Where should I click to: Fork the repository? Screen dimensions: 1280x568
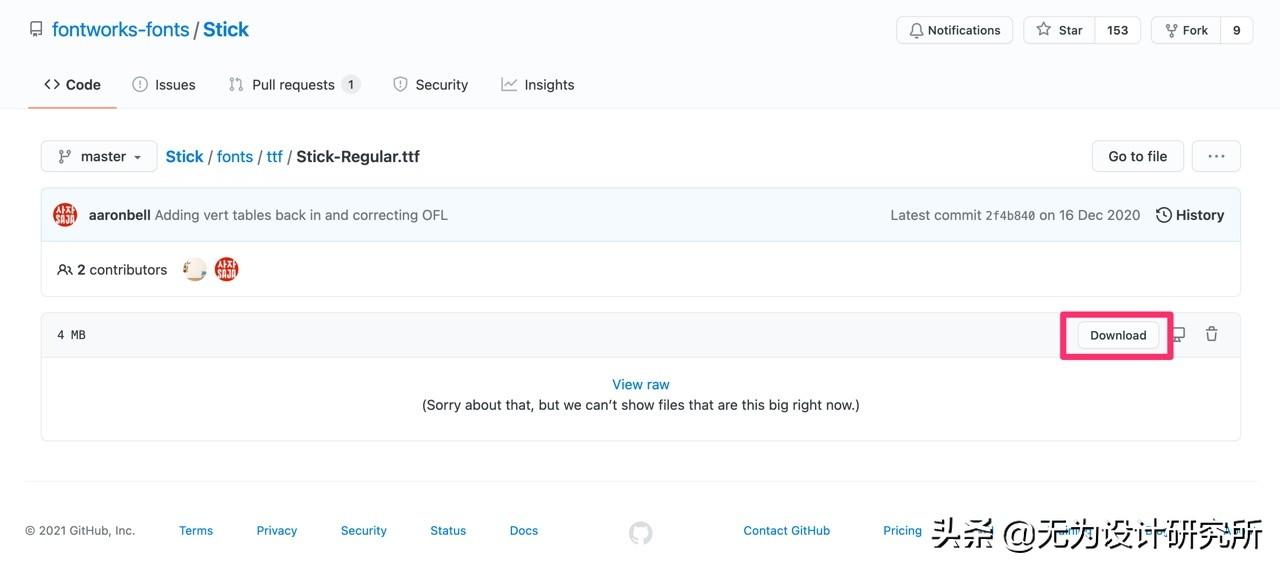1186,30
